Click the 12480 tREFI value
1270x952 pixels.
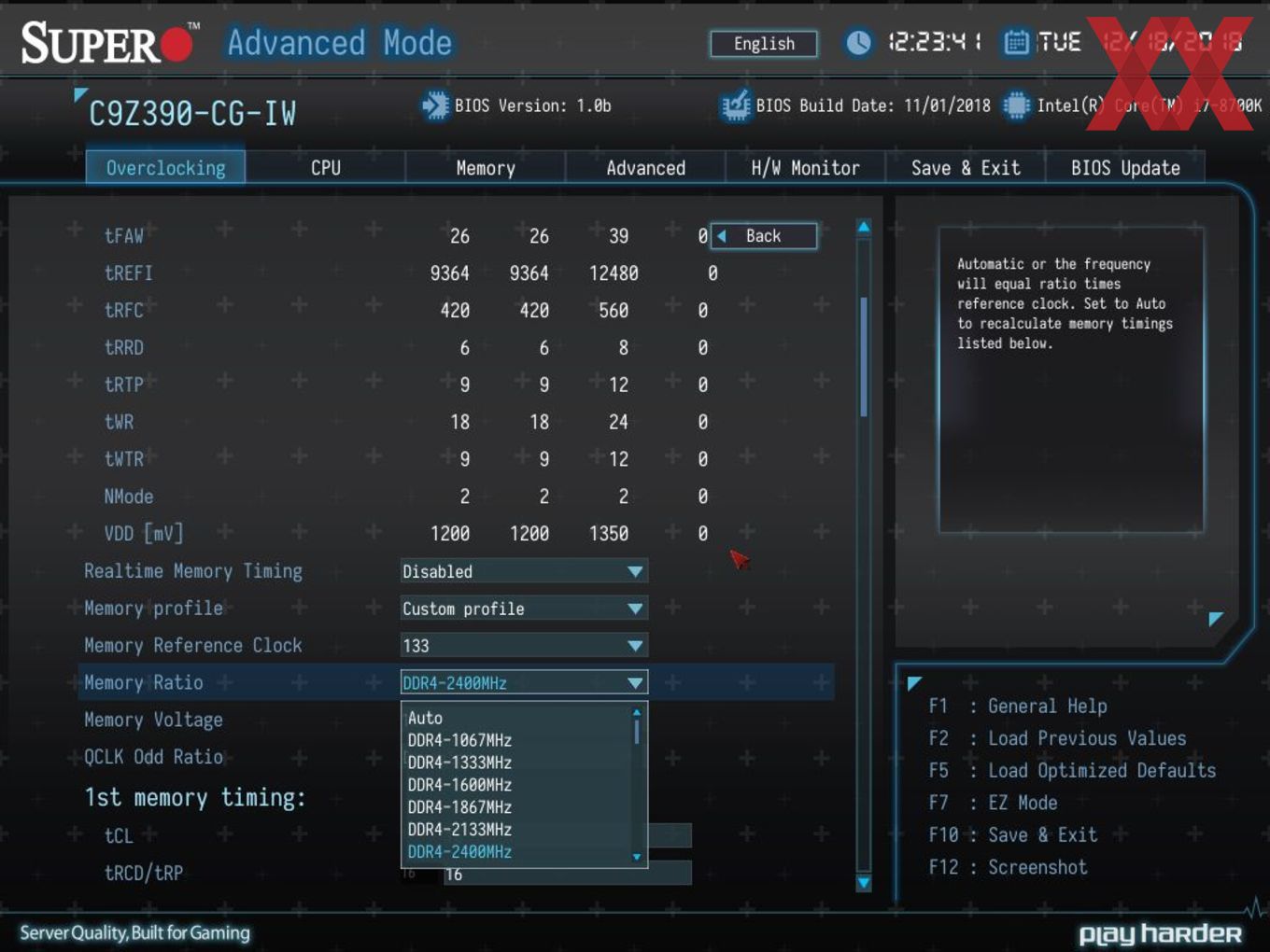click(x=614, y=273)
